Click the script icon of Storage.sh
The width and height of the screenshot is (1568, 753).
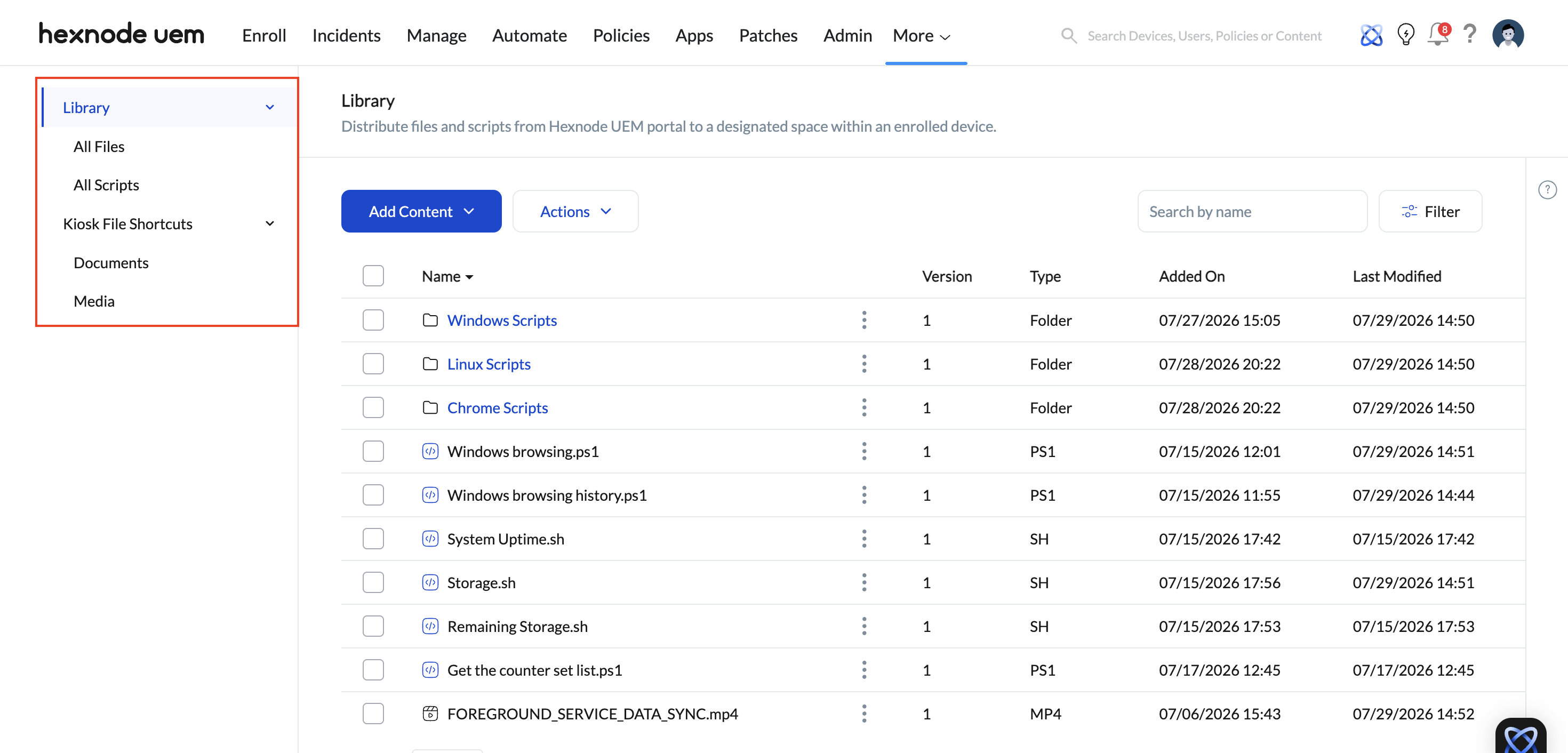pos(430,582)
